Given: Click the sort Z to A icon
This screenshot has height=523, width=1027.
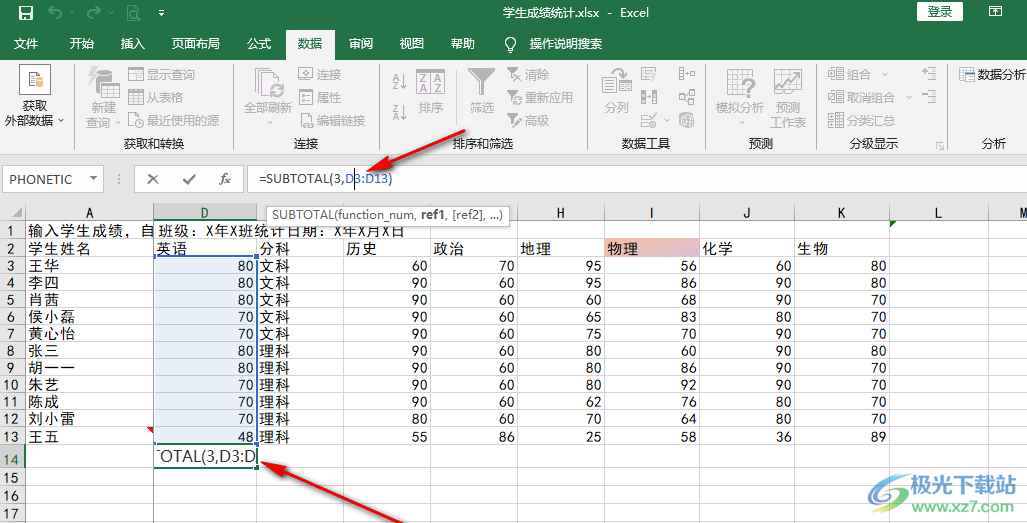Looking at the screenshot, I should pos(399,112).
